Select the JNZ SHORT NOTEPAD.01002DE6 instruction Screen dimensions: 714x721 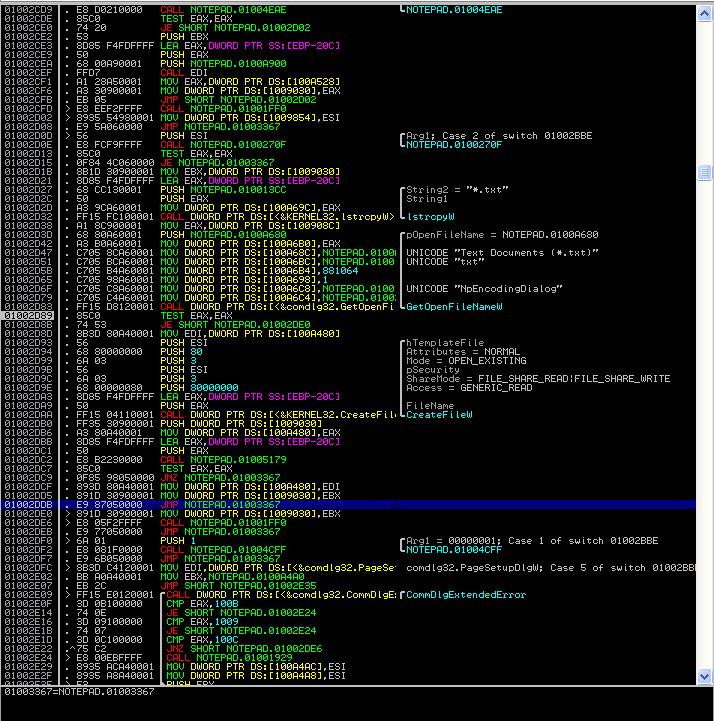[x=244, y=648]
